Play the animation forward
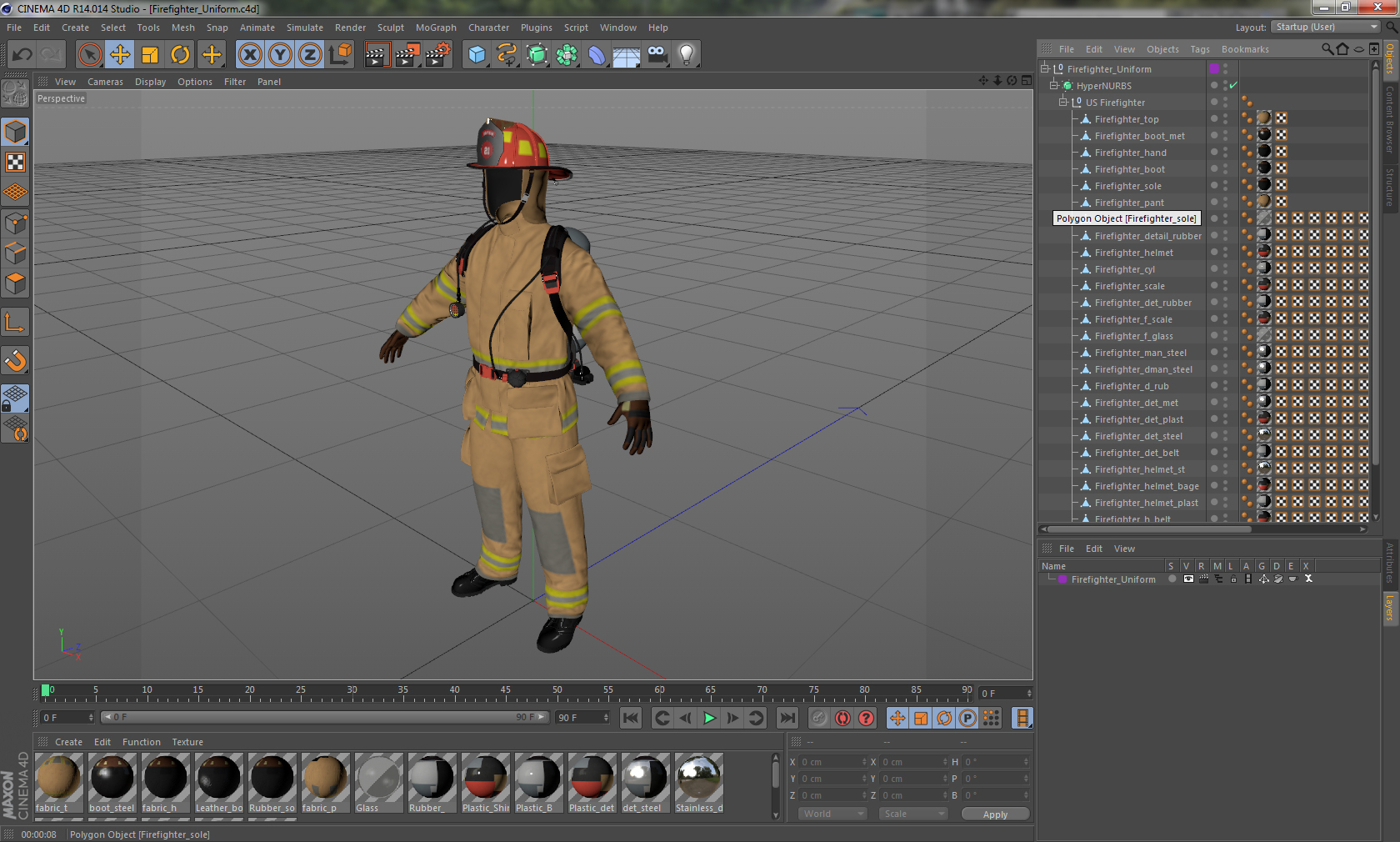The height and width of the screenshot is (842, 1400). 709,718
